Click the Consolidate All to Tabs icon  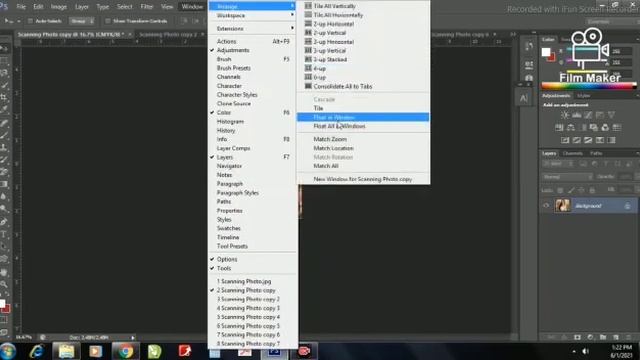pyautogui.click(x=308, y=86)
